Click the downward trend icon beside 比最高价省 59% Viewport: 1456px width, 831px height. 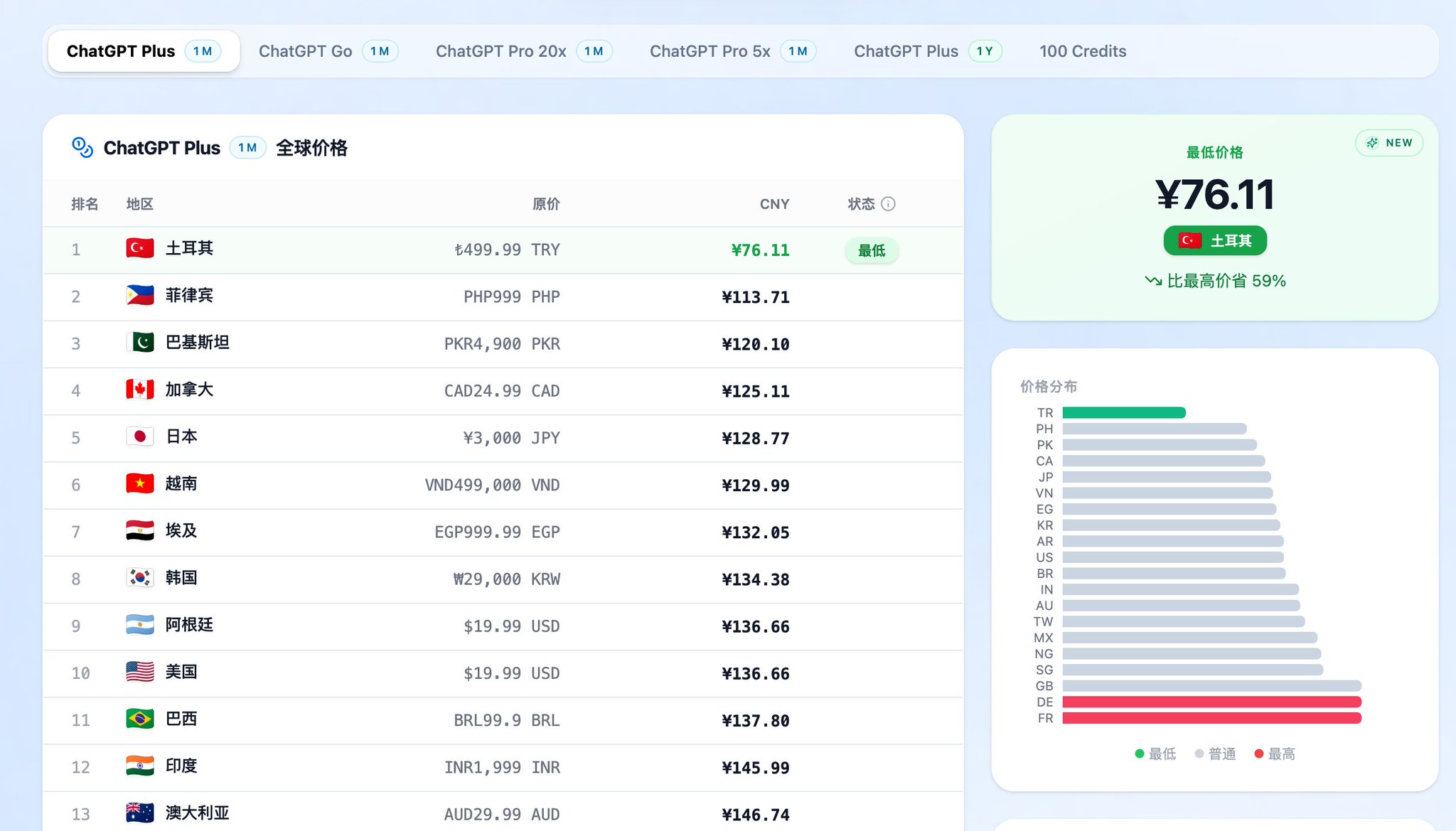pyautogui.click(x=1153, y=281)
